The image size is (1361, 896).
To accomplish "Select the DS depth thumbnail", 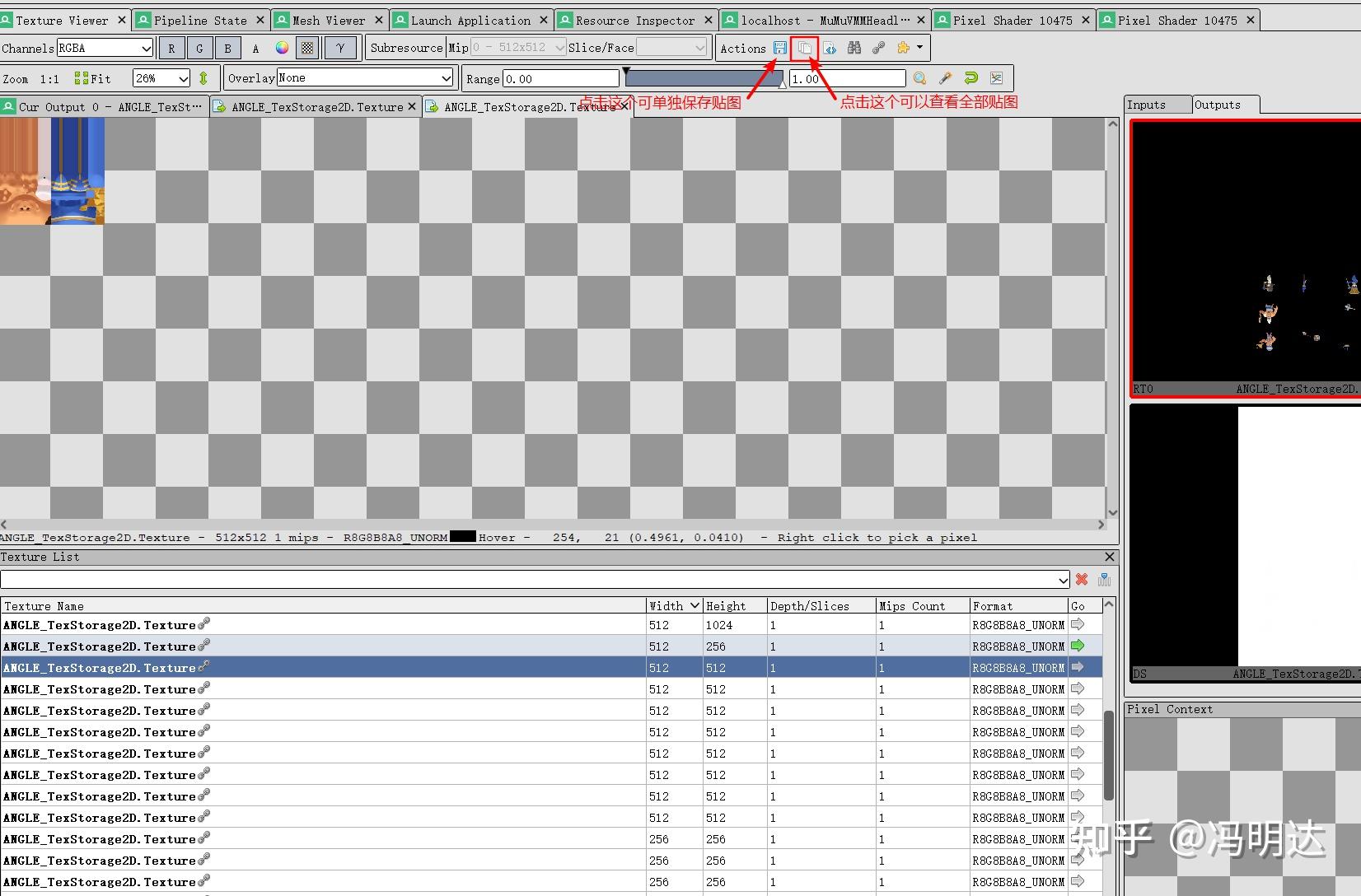I will [x=1245, y=544].
